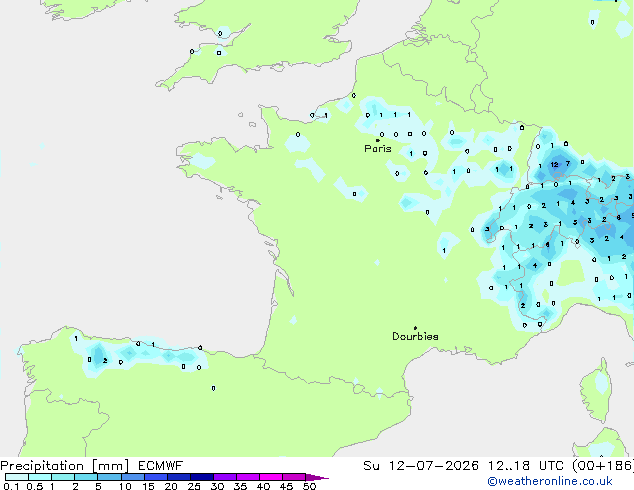Click the legend label 50
Screen dimensions: 634x490
tap(309, 486)
